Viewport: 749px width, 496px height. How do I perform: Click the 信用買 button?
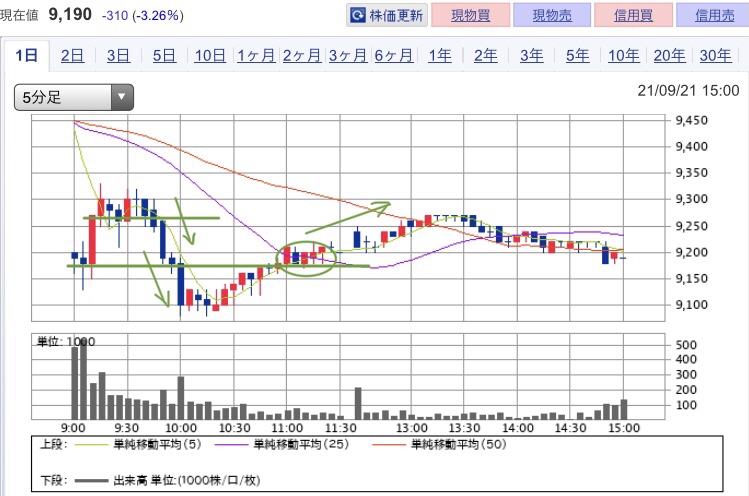pyautogui.click(x=633, y=15)
